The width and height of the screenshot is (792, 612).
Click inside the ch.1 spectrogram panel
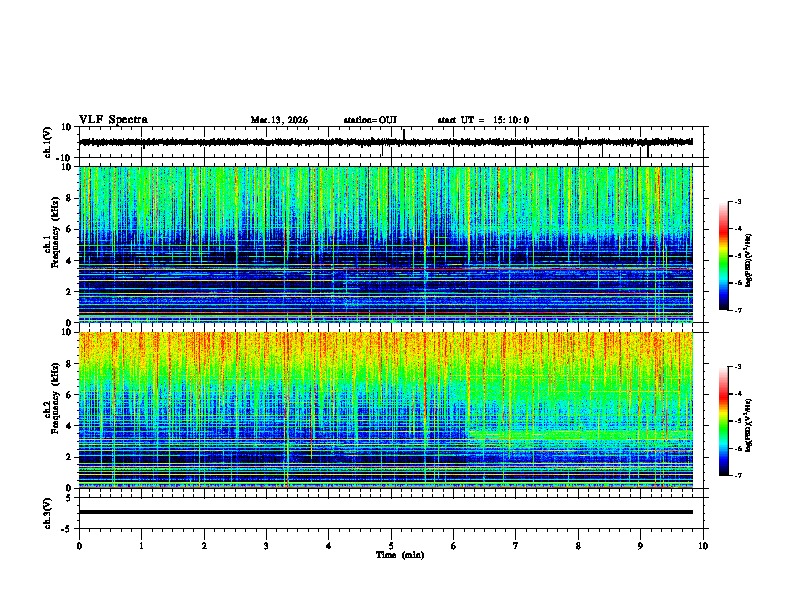pos(386,244)
